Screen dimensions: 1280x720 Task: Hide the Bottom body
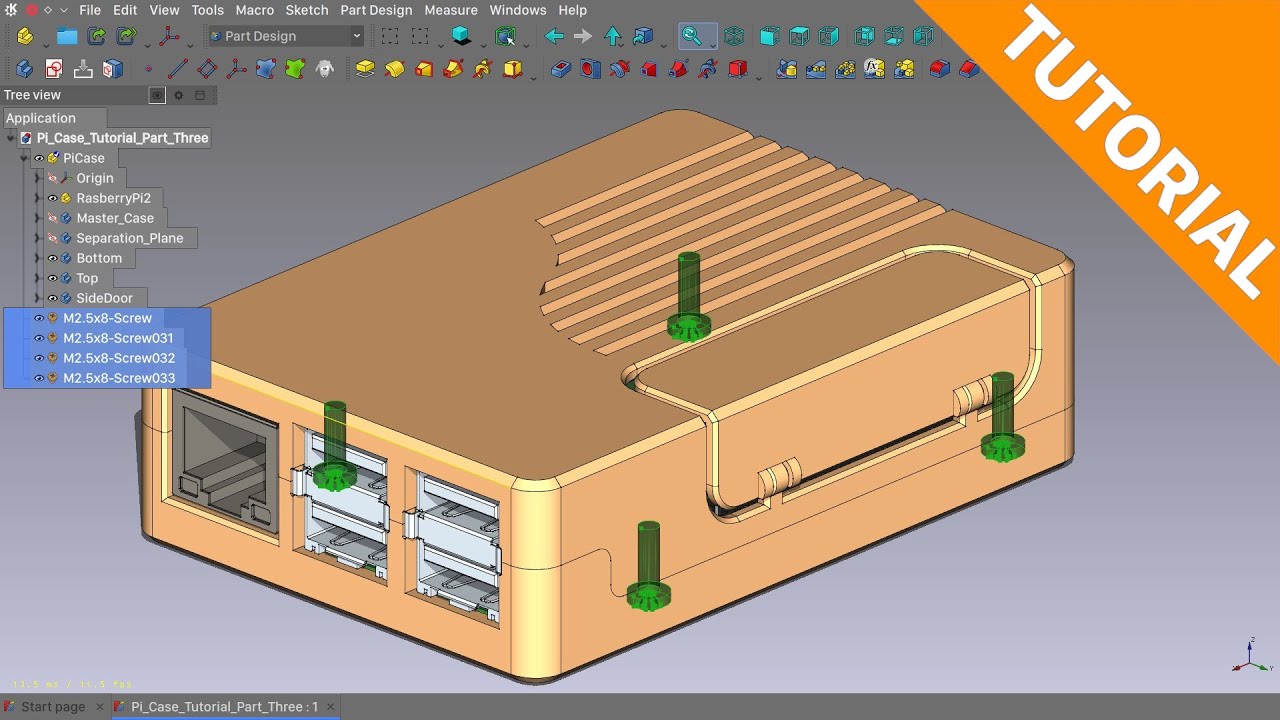point(53,258)
